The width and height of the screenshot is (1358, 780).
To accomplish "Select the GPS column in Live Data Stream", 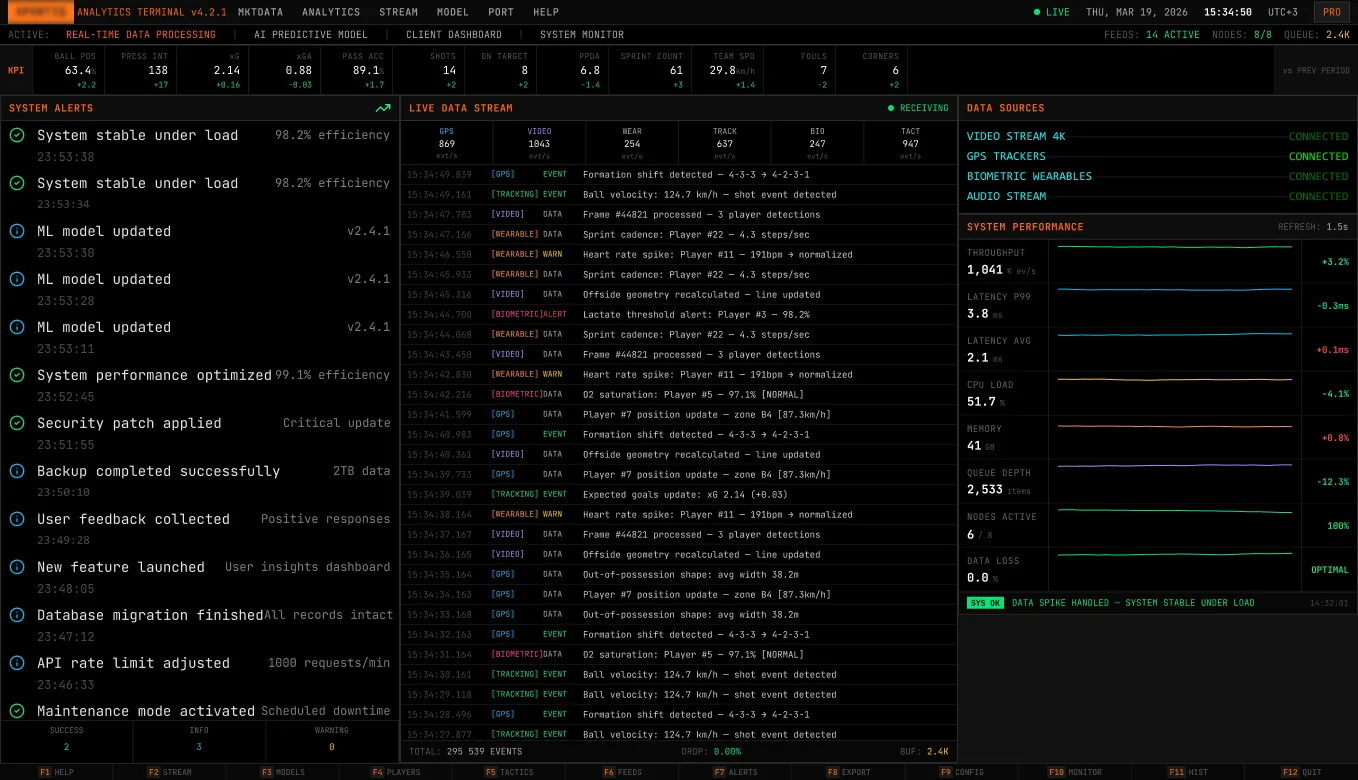I will [x=446, y=142].
